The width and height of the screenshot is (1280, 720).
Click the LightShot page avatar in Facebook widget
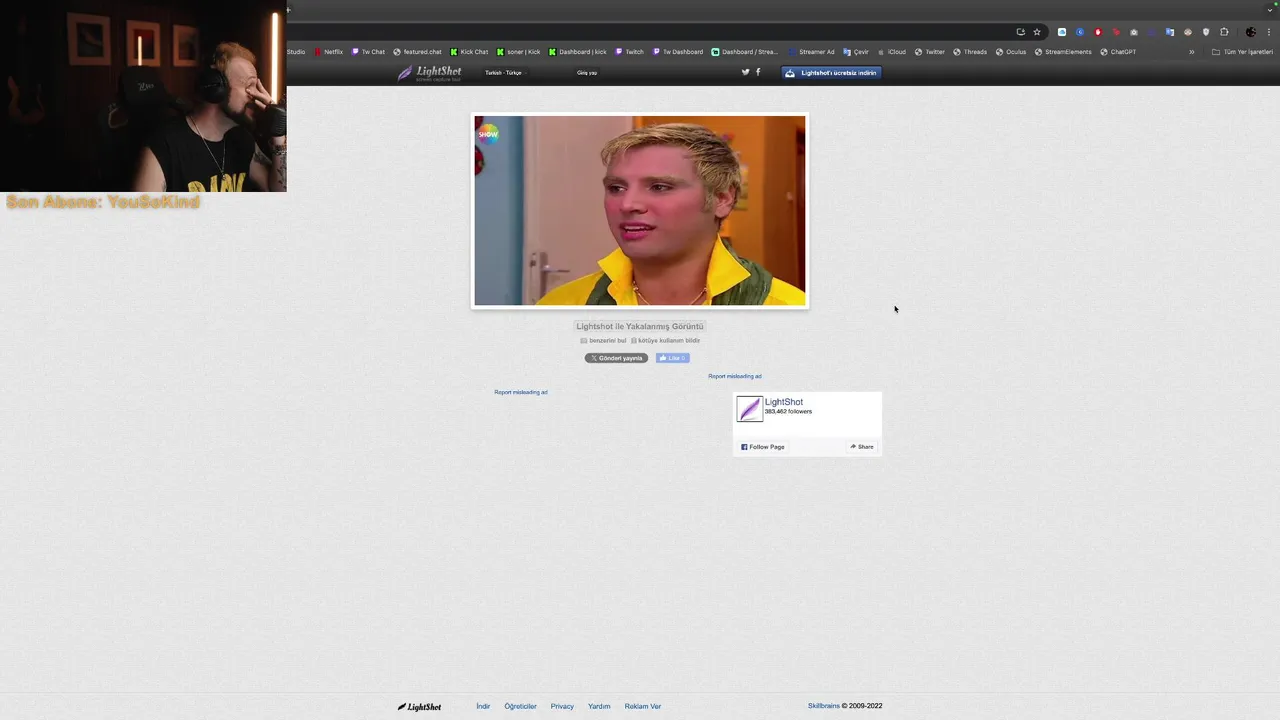[x=749, y=409]
